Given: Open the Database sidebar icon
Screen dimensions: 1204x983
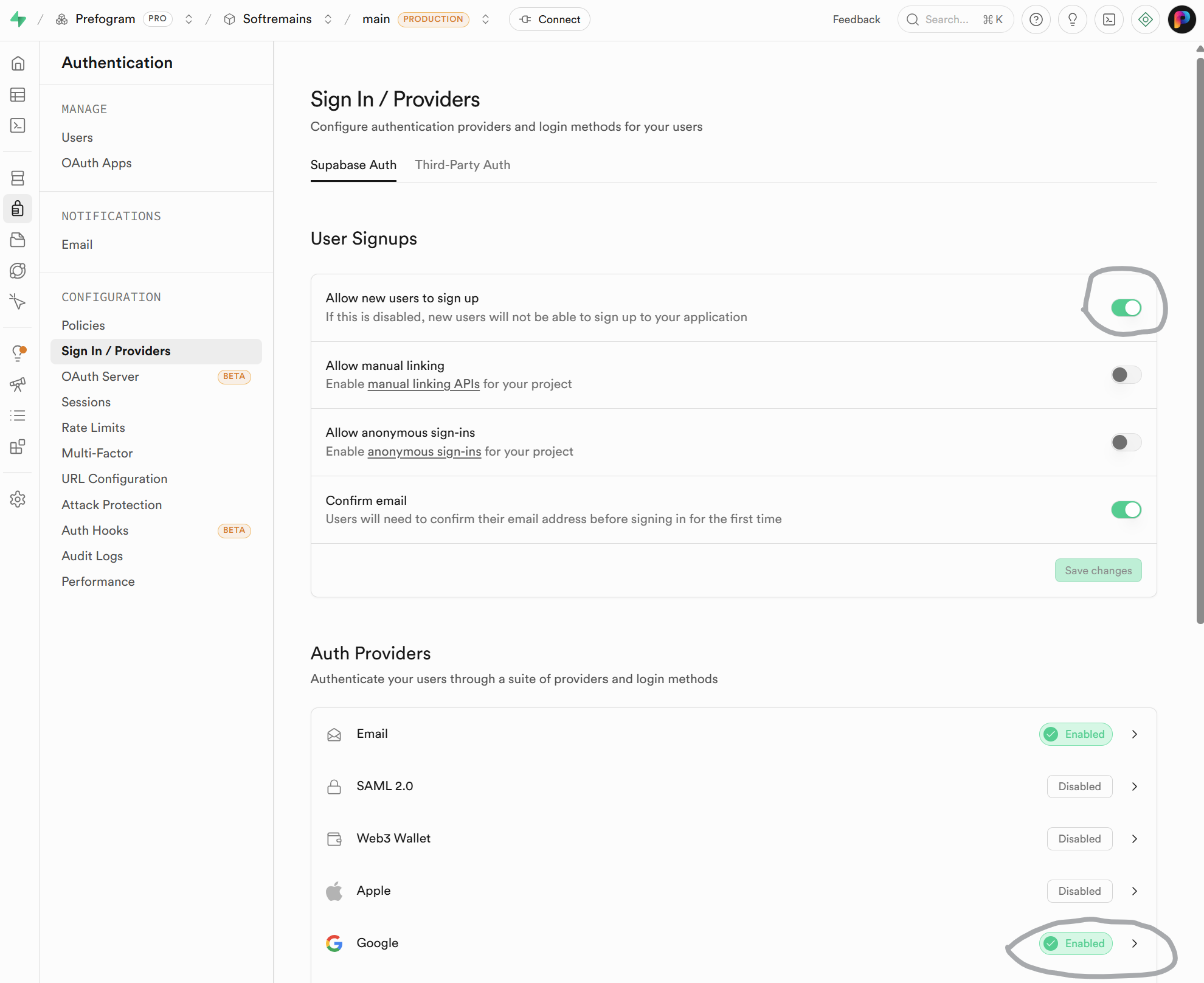Looking at the screenshot, I should 18,178.
